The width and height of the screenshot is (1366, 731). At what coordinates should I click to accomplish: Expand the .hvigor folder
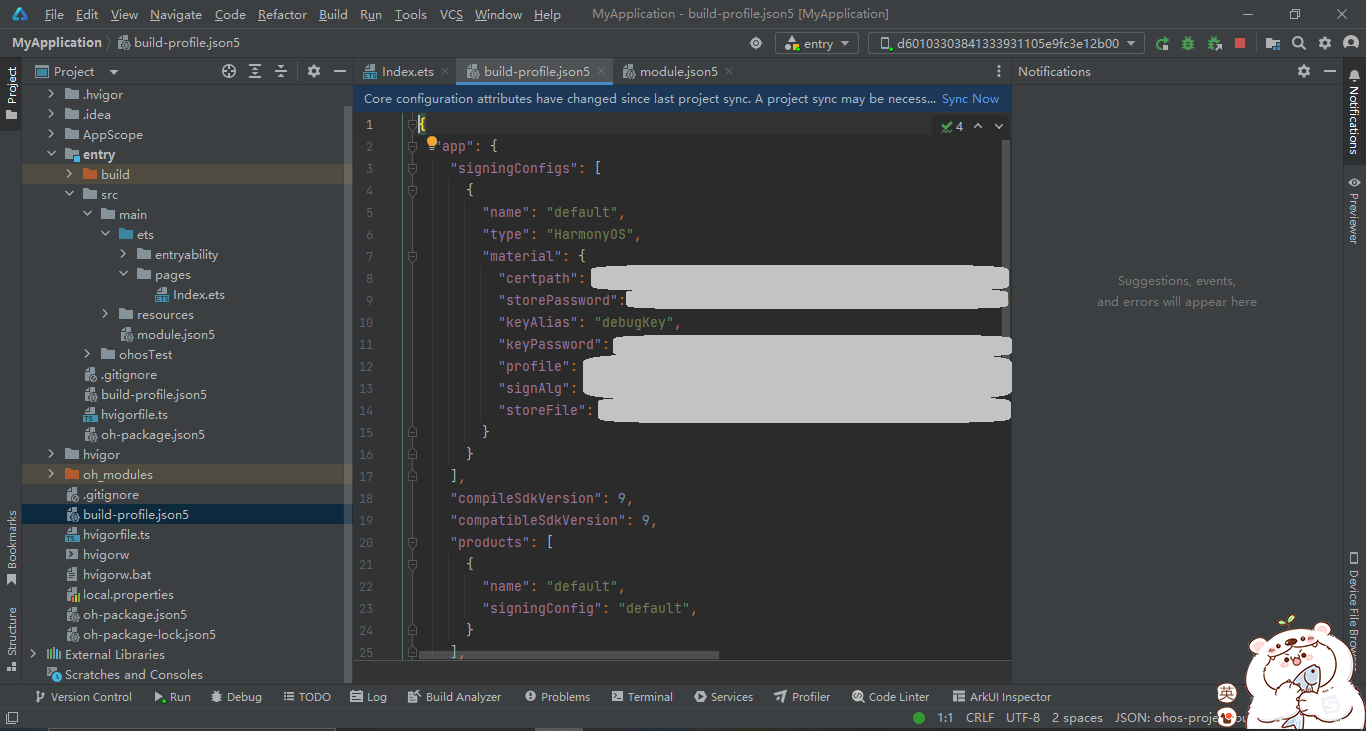coord(51,94)
